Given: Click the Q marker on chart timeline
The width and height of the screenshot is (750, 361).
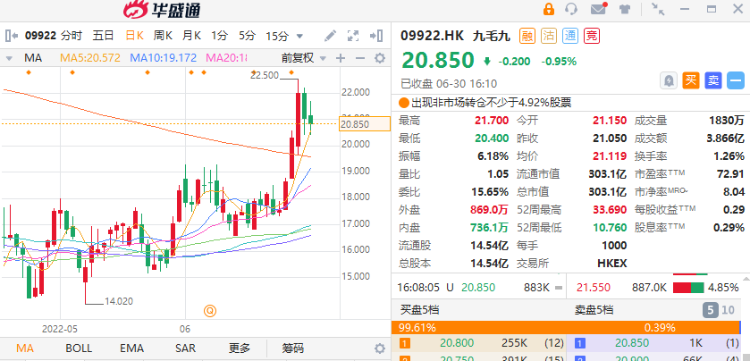Looking at the screenshot, I should click(210, 311).
